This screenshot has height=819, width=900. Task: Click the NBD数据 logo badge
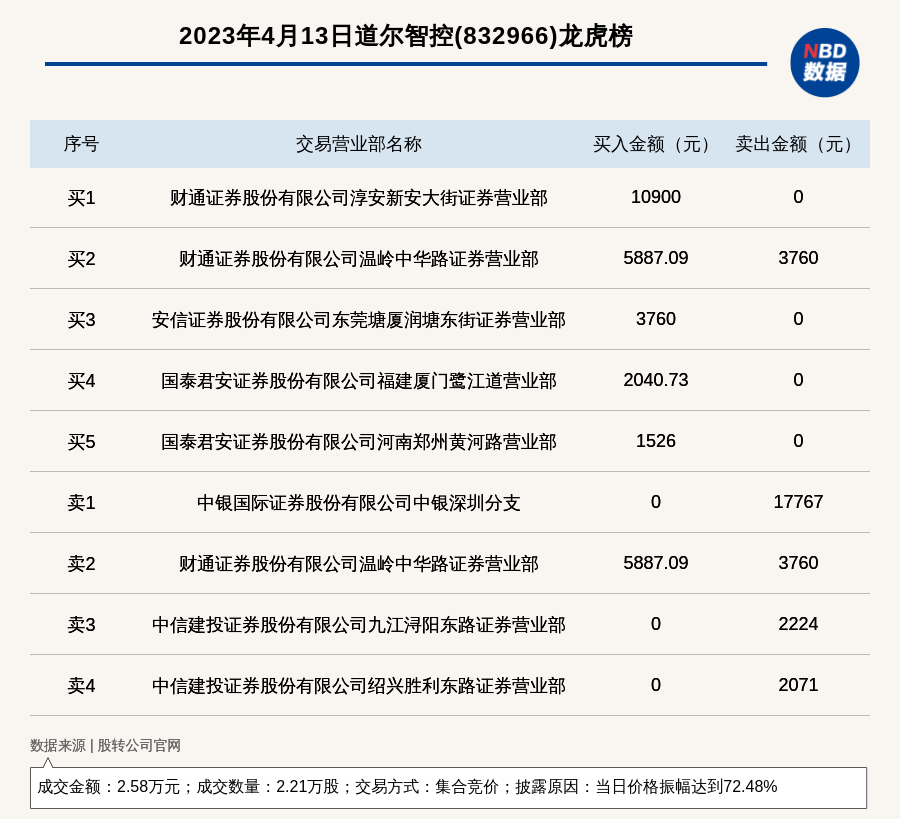pyautogui.click(x=824, y=63)
